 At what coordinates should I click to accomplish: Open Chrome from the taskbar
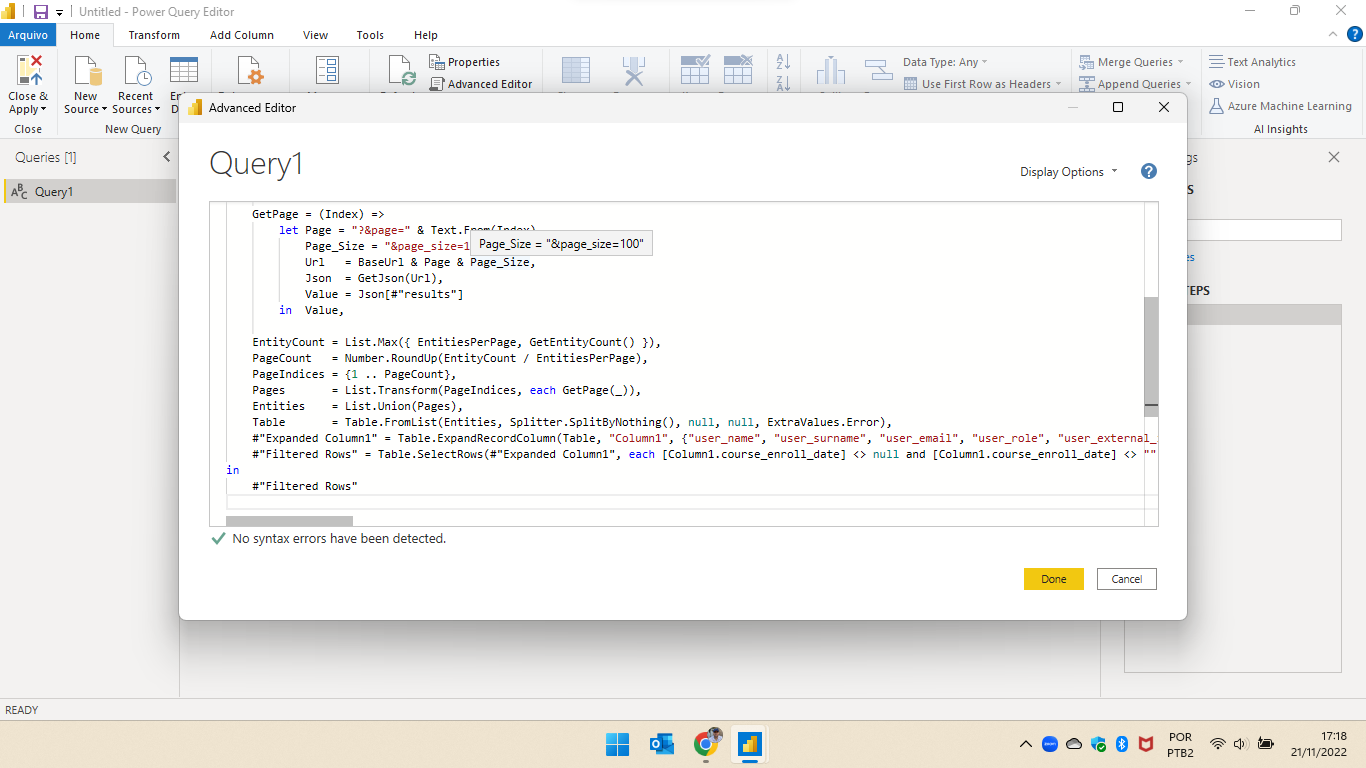pos(706,744)
